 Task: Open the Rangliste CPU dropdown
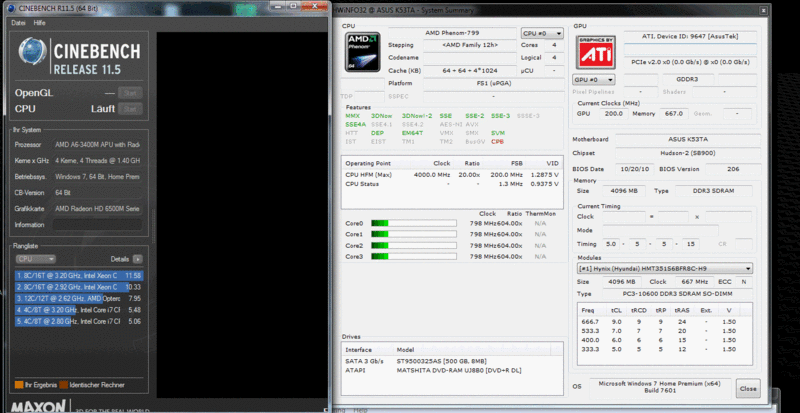(x=36, y=259)
